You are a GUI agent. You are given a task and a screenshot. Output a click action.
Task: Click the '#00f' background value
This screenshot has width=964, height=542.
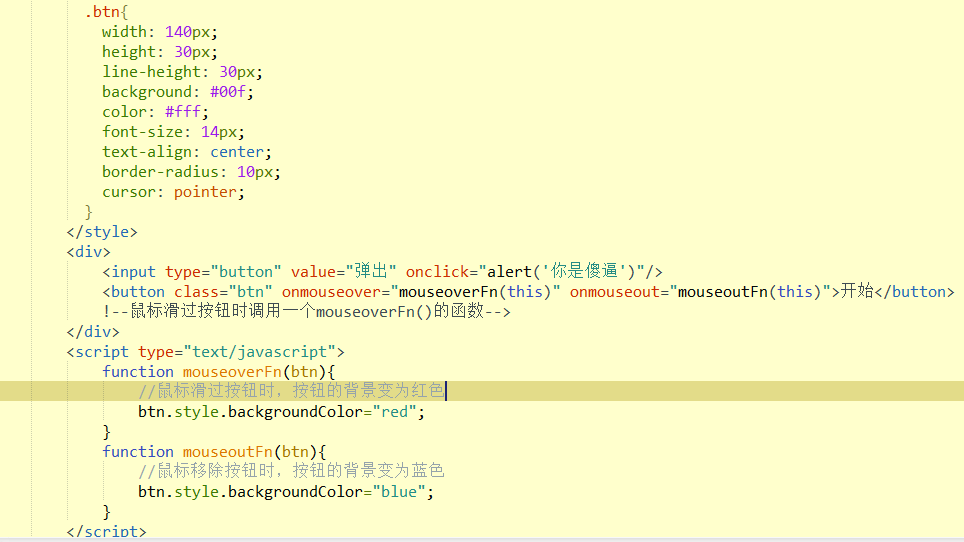(228, 92)
